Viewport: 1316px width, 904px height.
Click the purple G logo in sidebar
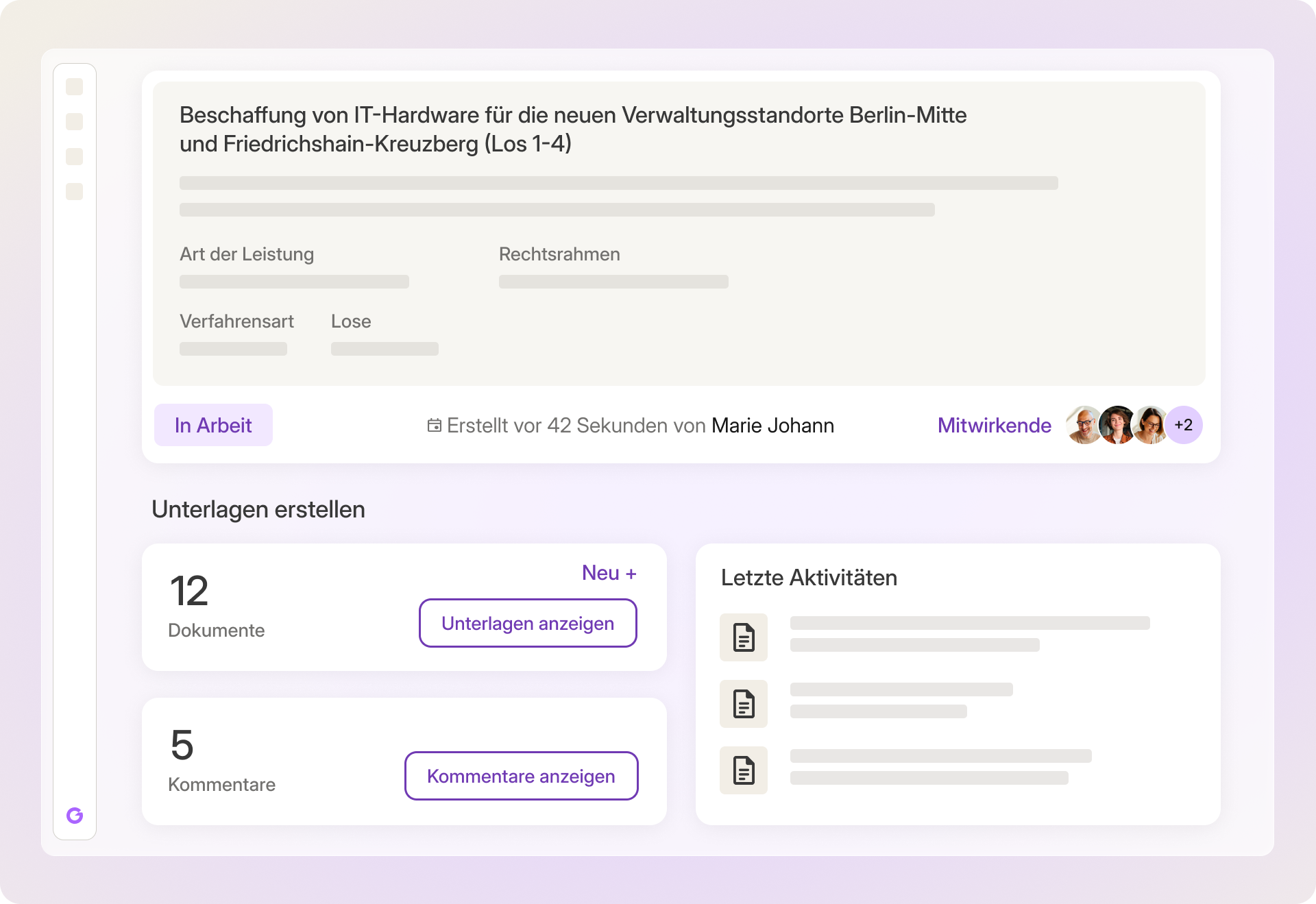pos(75,815)
